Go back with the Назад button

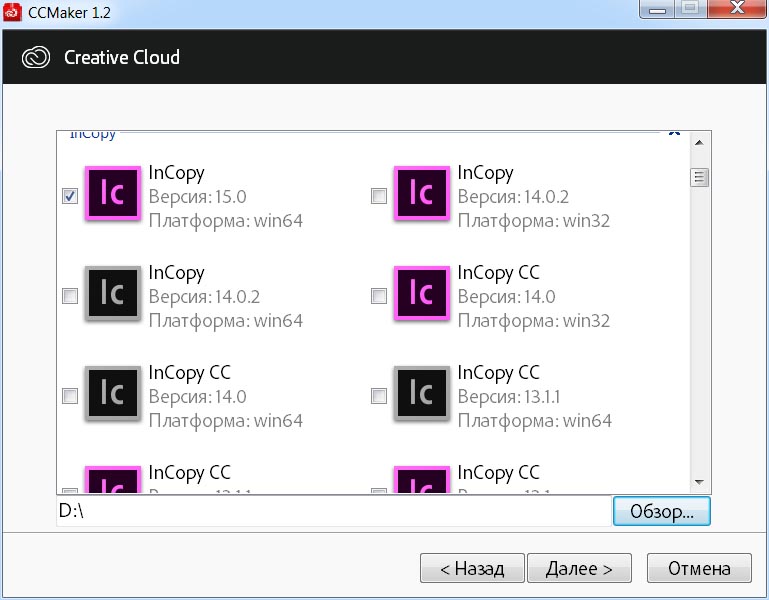[472, 568]
